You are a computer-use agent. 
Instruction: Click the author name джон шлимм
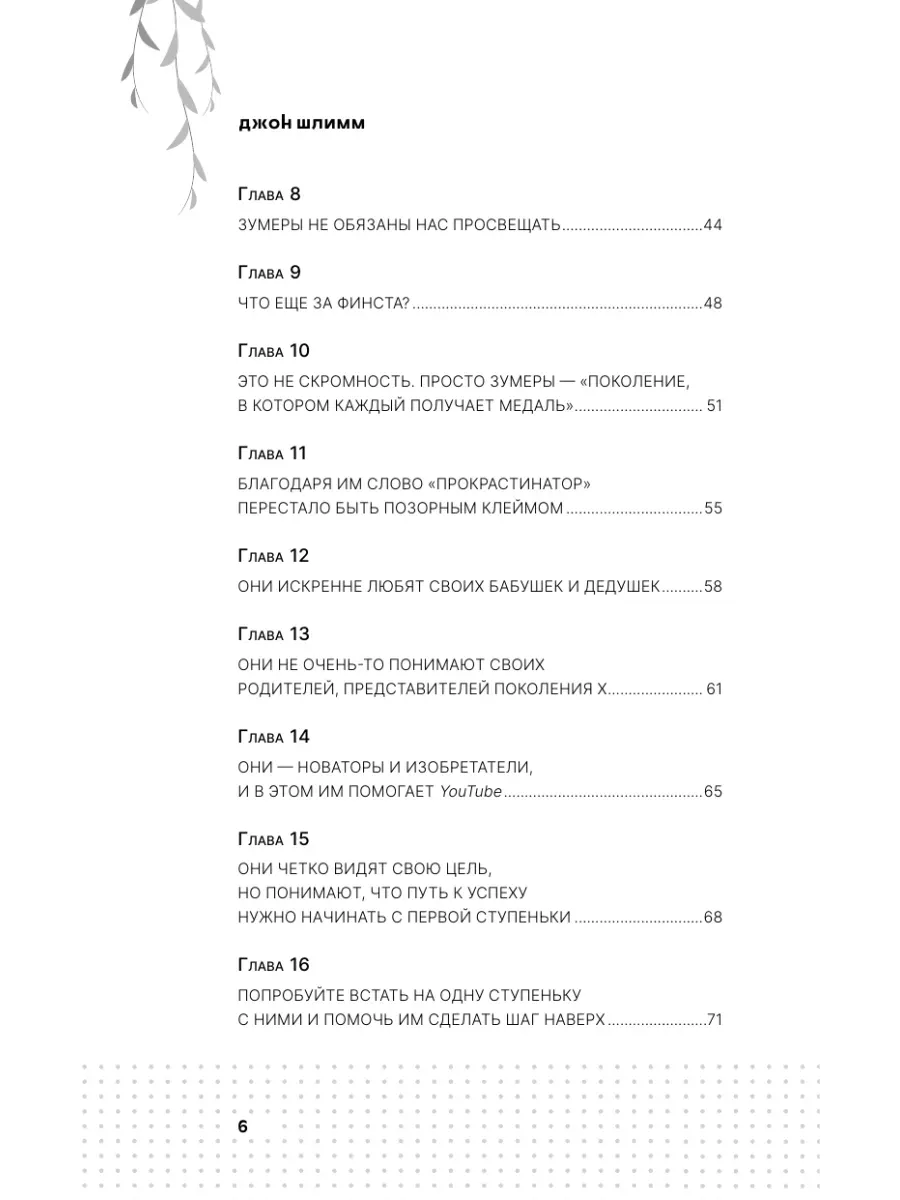pos(302,123)
